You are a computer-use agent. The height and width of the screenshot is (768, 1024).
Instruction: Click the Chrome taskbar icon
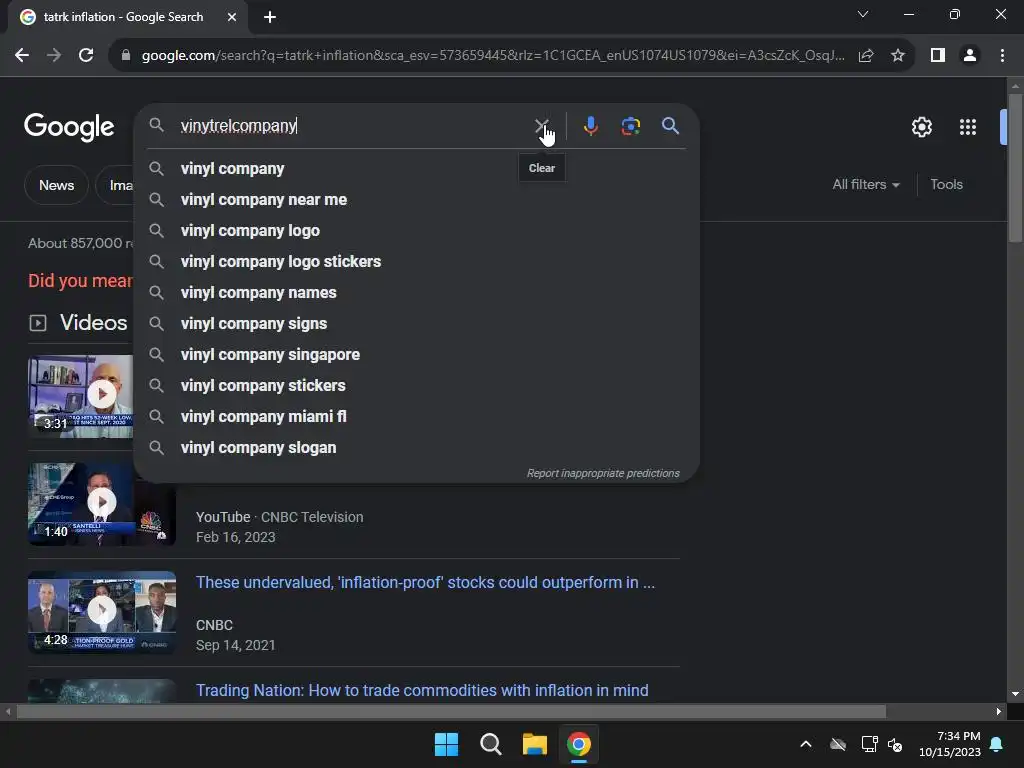[x=579, y=744]
